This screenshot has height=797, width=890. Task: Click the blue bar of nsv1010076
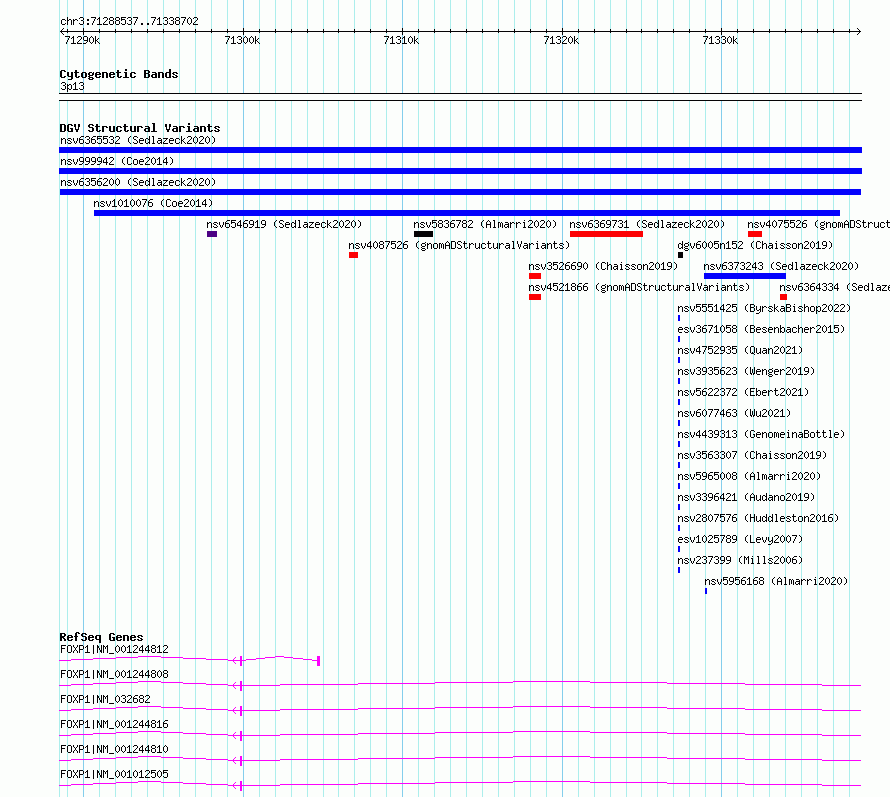[x=467, y=213]
